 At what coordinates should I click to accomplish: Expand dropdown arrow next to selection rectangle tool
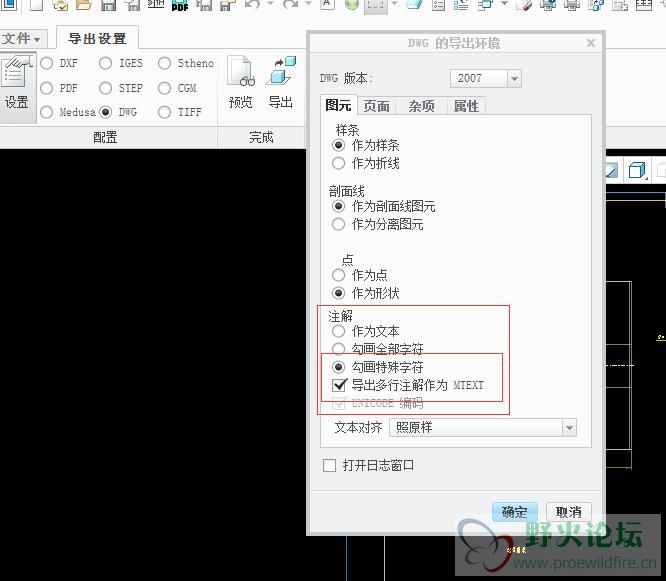(x=394, y=3)
